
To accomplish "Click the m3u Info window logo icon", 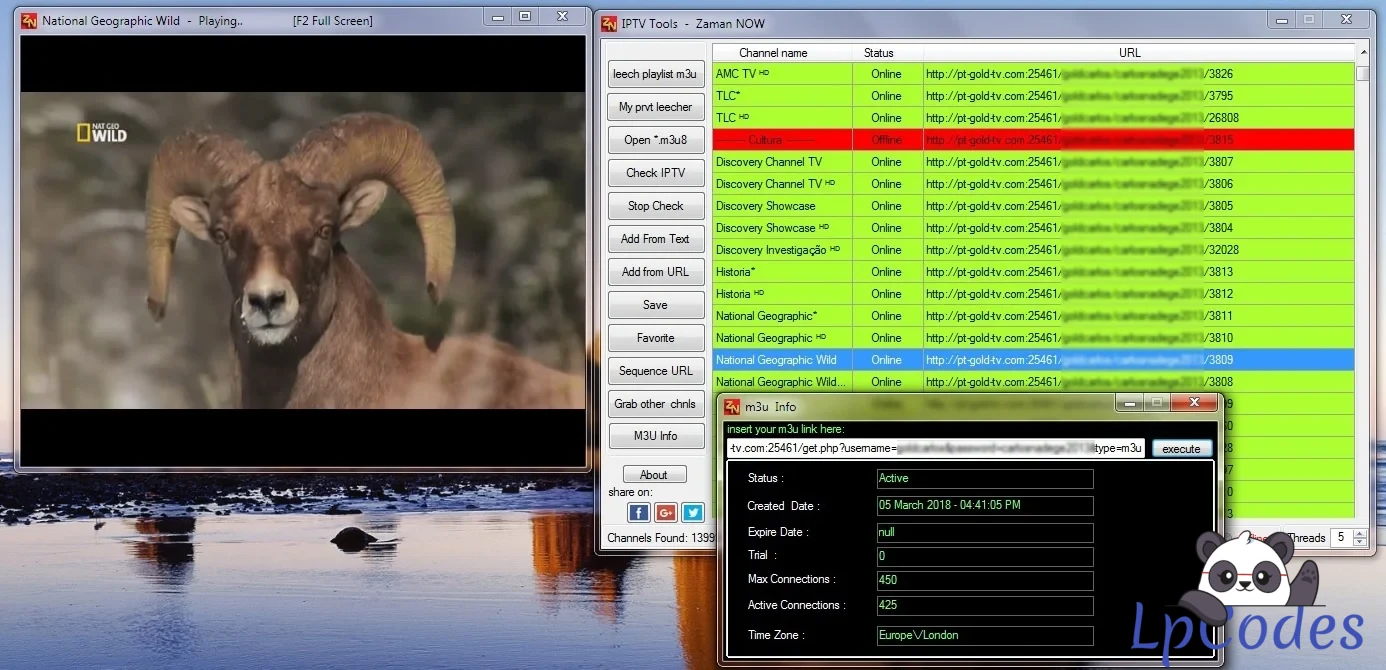I will pyautogui.click(x=732, y=406).
